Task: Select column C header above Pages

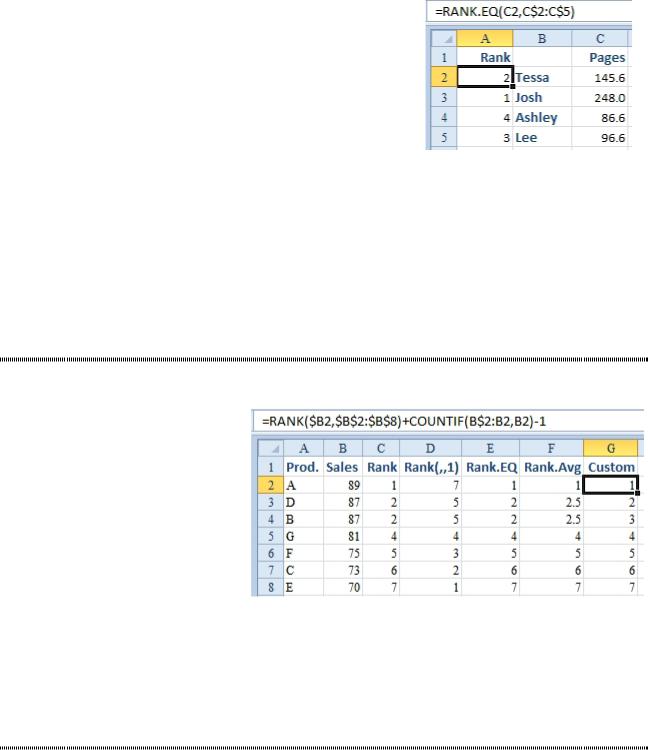Action: pos(600,38)
